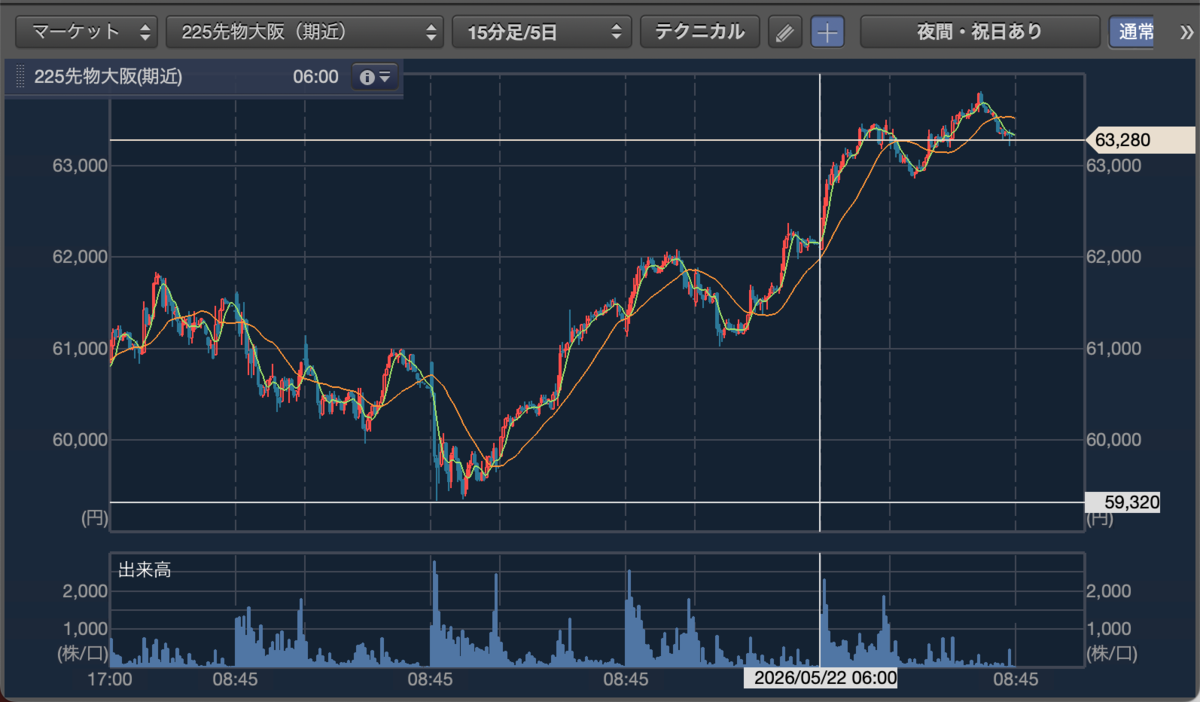Viewport: 1200px width, 702px height.
Task: Toggle 夜間・祝日あり session option
Action: coord(980,32)
